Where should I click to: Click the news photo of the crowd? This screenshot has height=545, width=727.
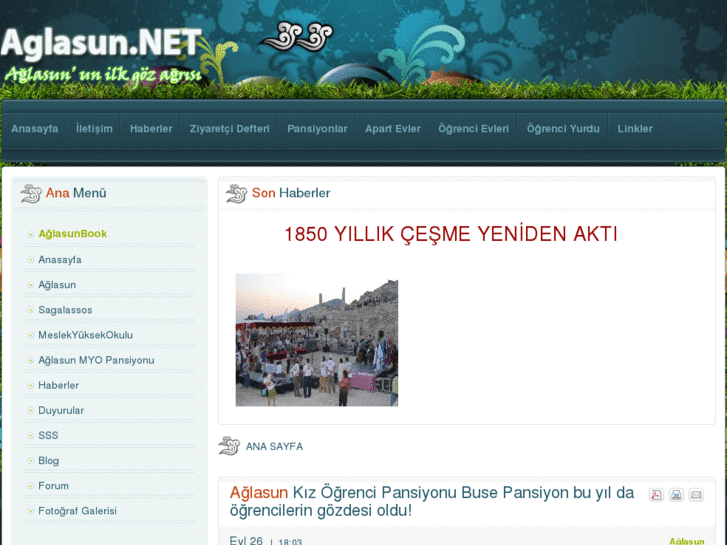click(x=317, y=340)
